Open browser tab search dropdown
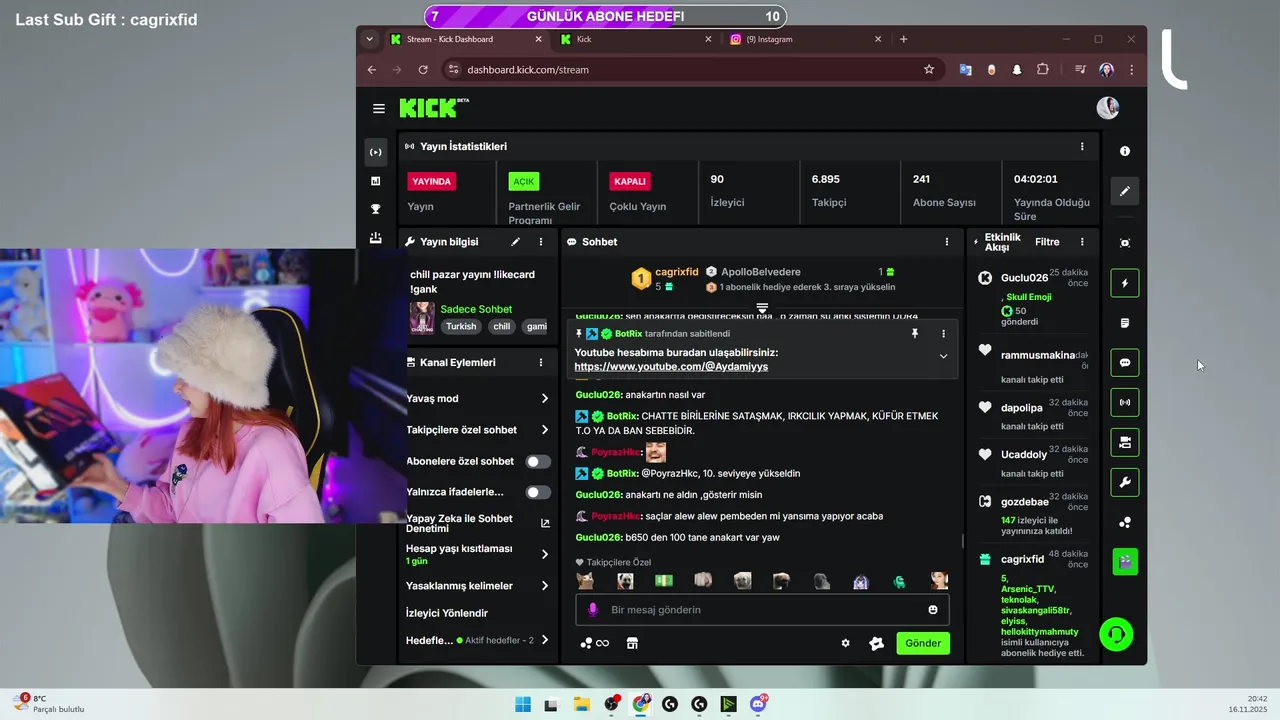 pyautogui.click(x=370, y=39)
